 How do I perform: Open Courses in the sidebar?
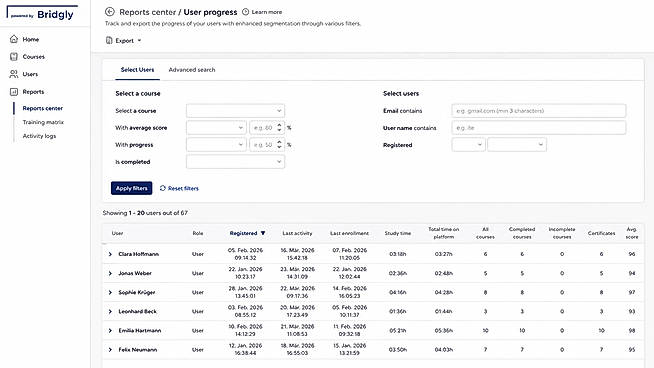coord(33,57)
